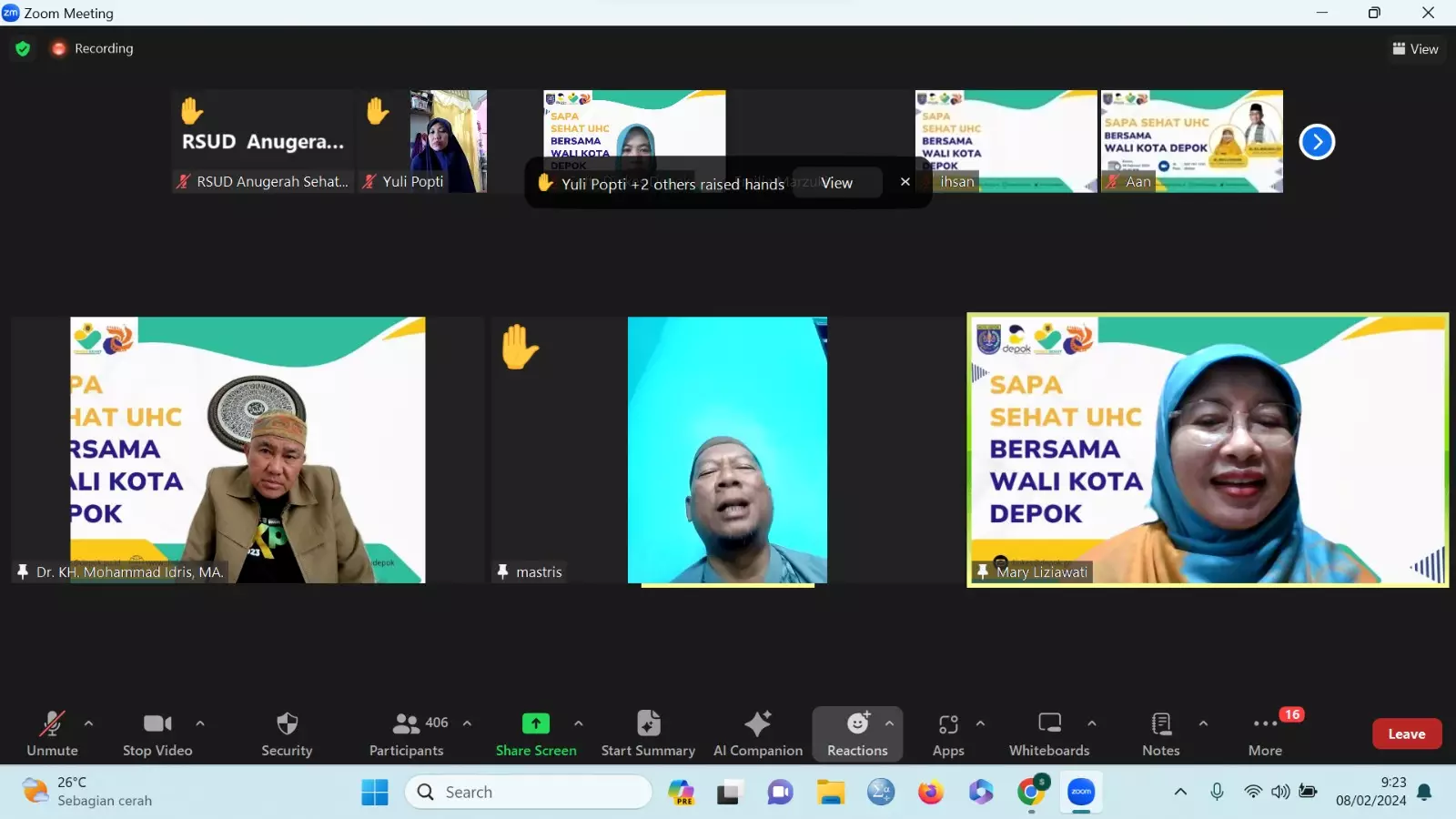Open Task View from taskbar

click(730, 793)
